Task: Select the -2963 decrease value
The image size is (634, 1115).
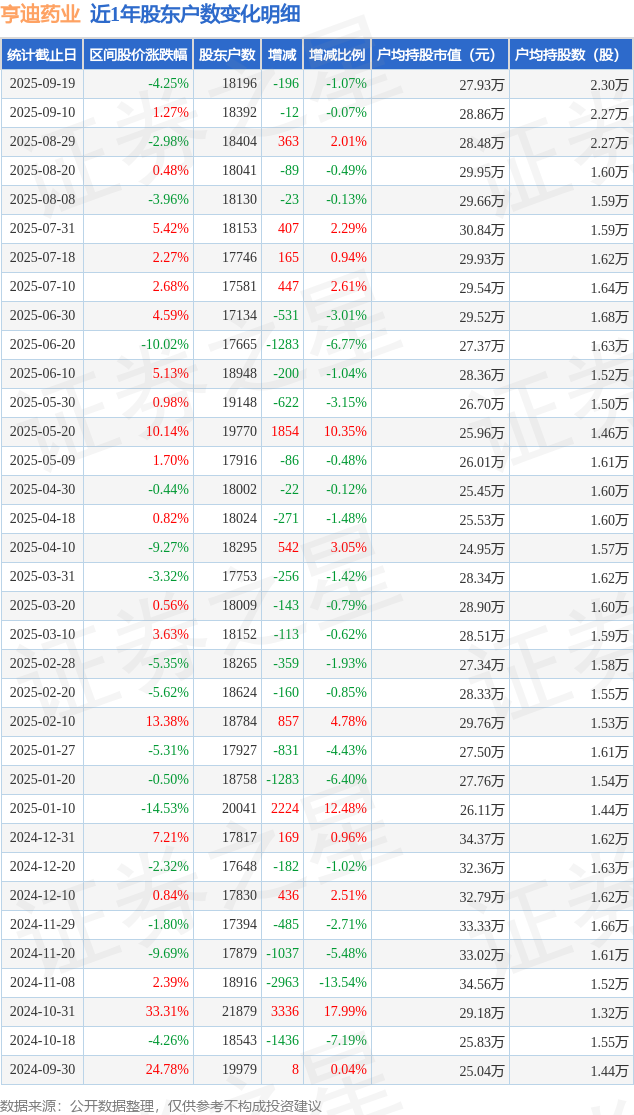Action: coord(283,983)
